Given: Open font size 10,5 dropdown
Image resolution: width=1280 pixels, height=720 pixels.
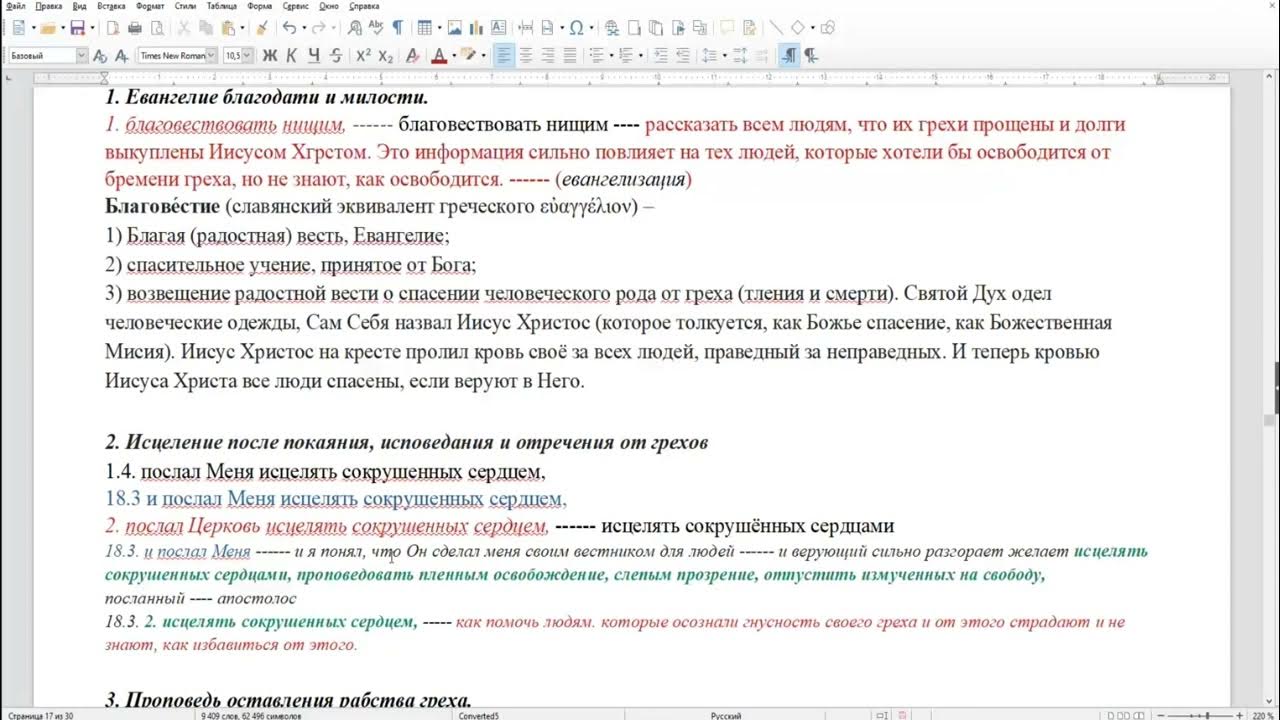Looking at the screenshot, I should (x=247, y=56).
